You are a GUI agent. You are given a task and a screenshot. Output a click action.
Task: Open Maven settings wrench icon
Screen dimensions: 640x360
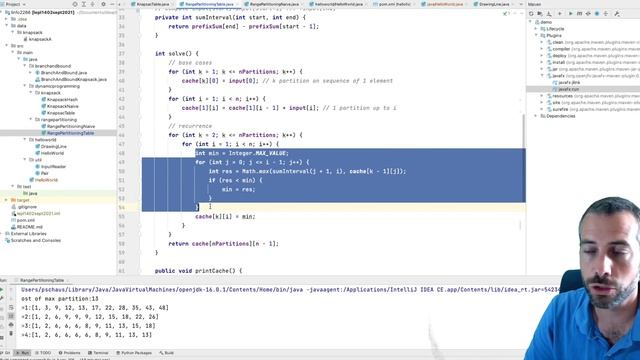tap(617, 14)
